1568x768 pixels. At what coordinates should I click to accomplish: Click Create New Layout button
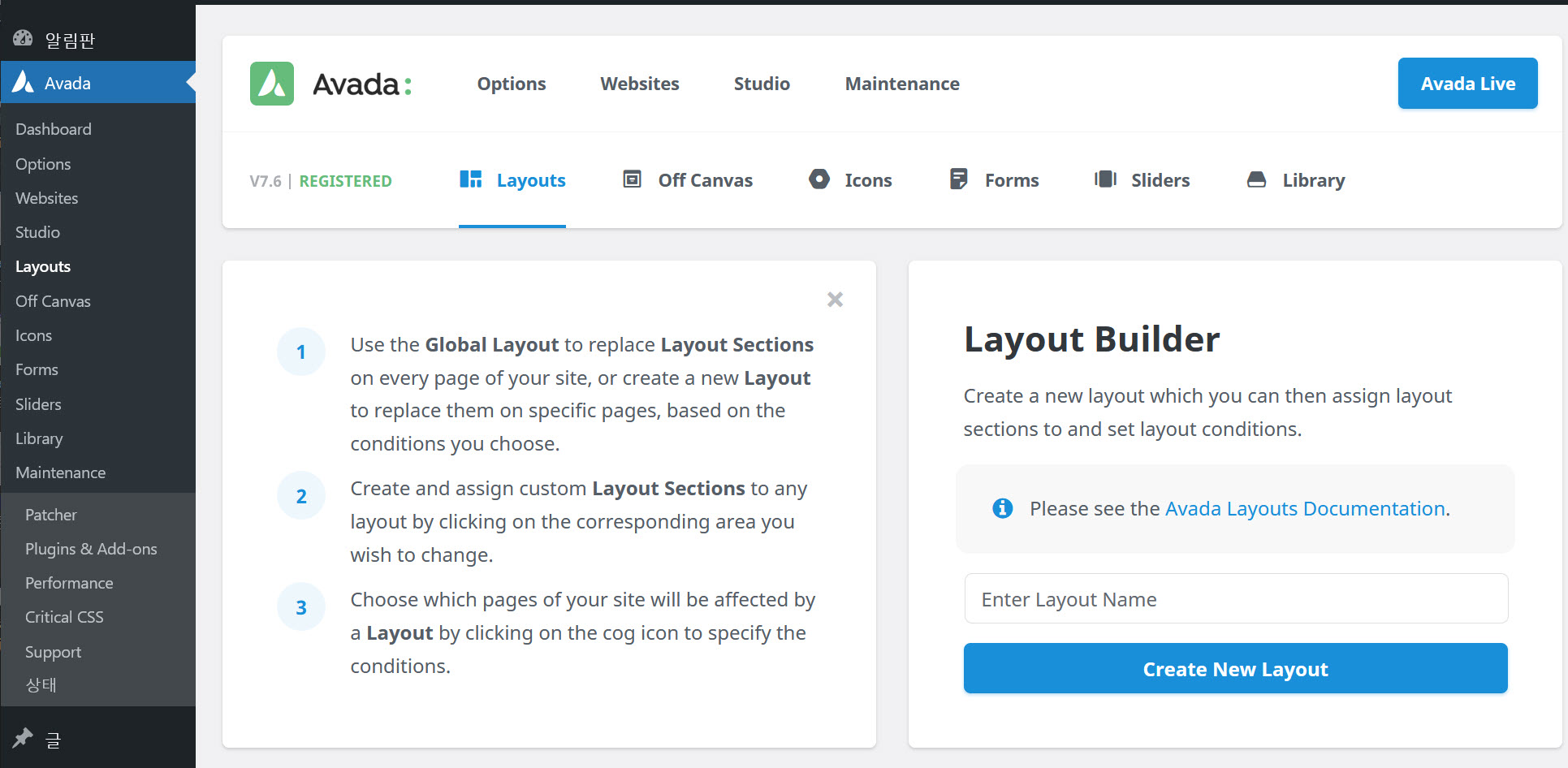pos(1235,669)
